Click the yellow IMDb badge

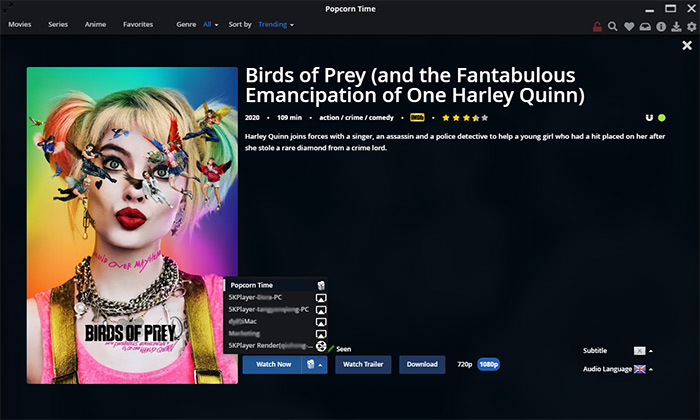[x=417, y=118]
